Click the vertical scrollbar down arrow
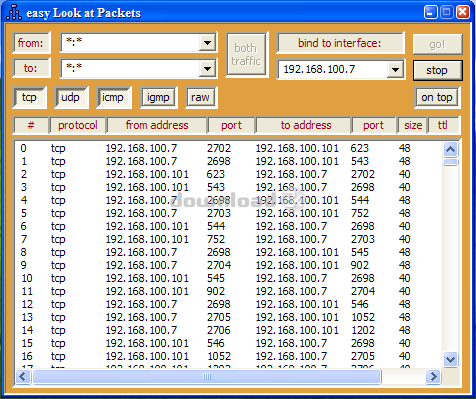 pyautogui.click(x=451, y=359)
